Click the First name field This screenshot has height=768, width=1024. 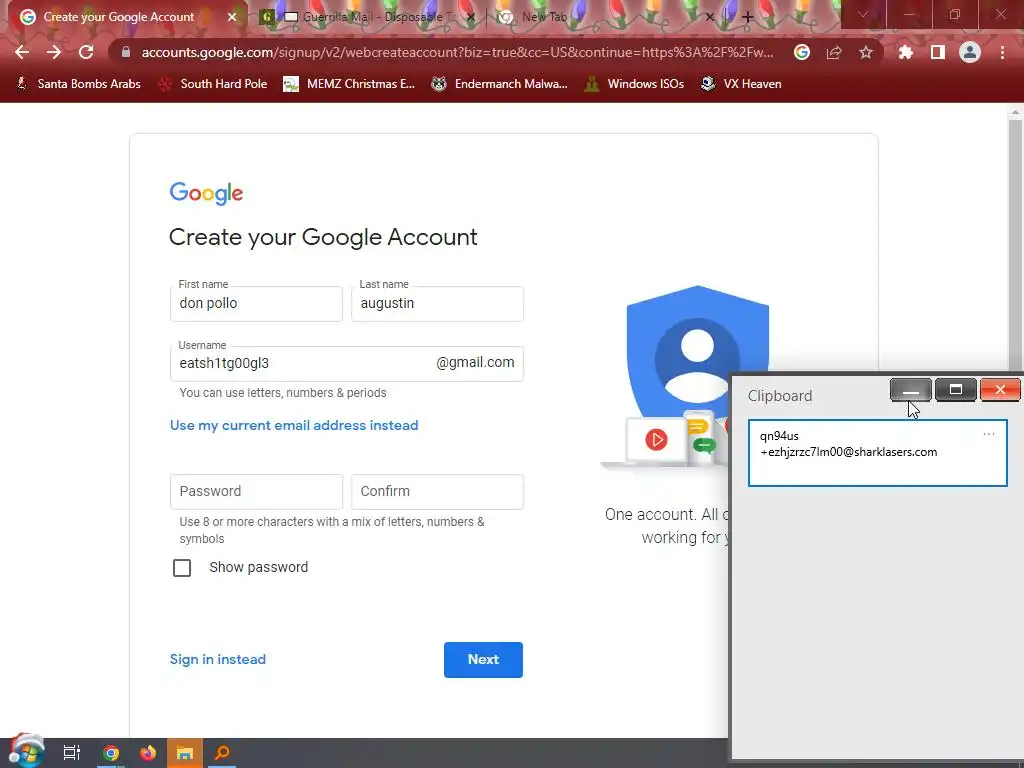click(x=256, y=304)
